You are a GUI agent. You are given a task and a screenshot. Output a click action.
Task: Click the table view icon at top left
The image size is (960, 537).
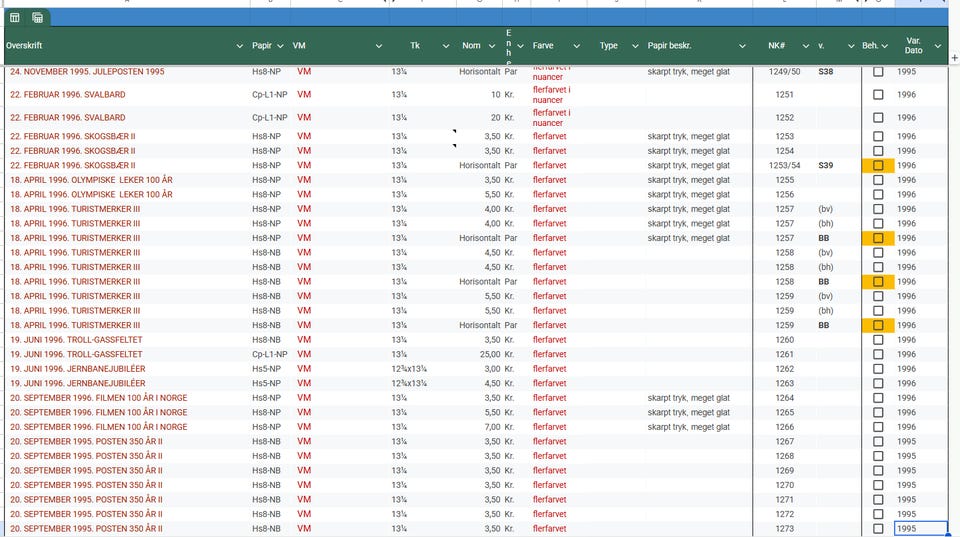pyautogui.click(x=15, y=17)
